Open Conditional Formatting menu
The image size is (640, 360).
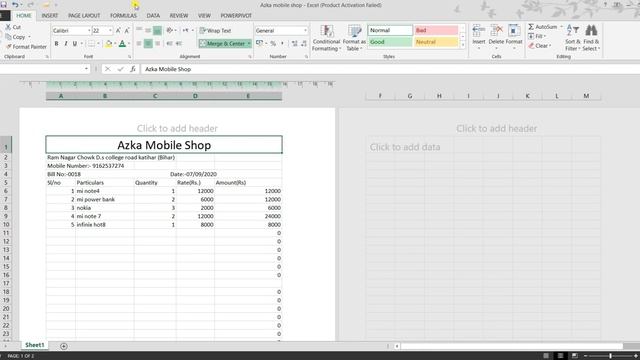pos(326,38)
